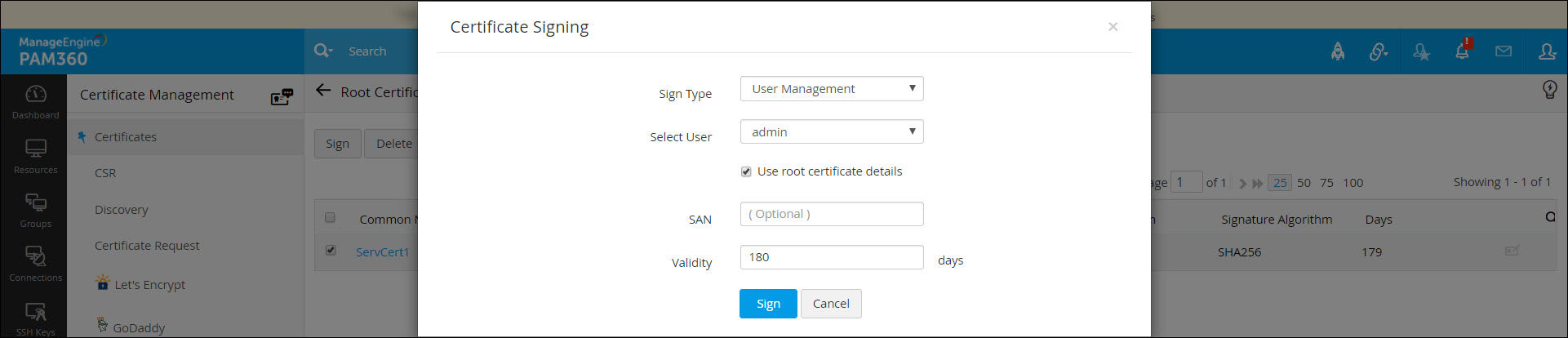Viewport: 1568px width, 338px height.
Task: Click the notifications bell icon
Action: [1462, 51]
